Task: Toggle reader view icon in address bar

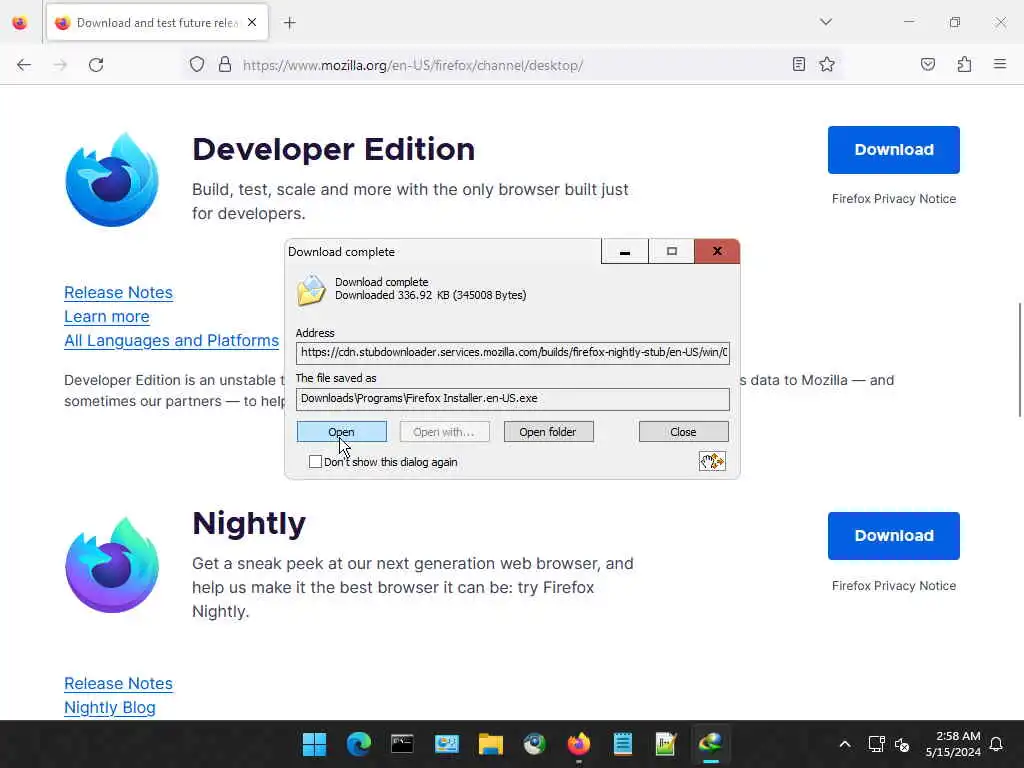Action: (798, 64)
